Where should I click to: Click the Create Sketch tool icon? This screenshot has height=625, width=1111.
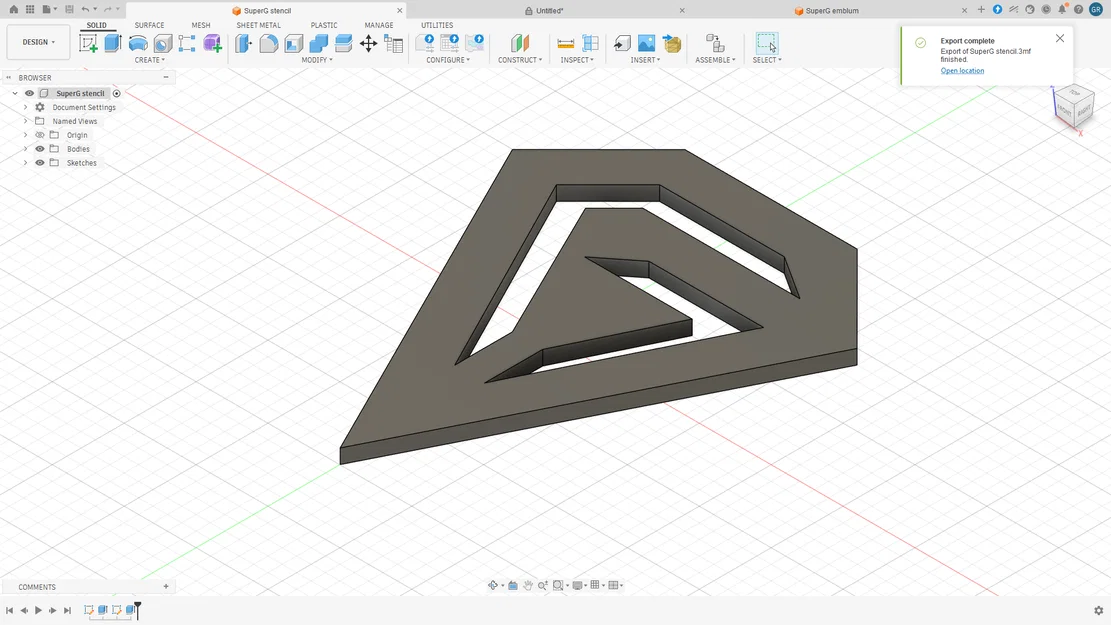pyautogui.click(x=89, y=43)
